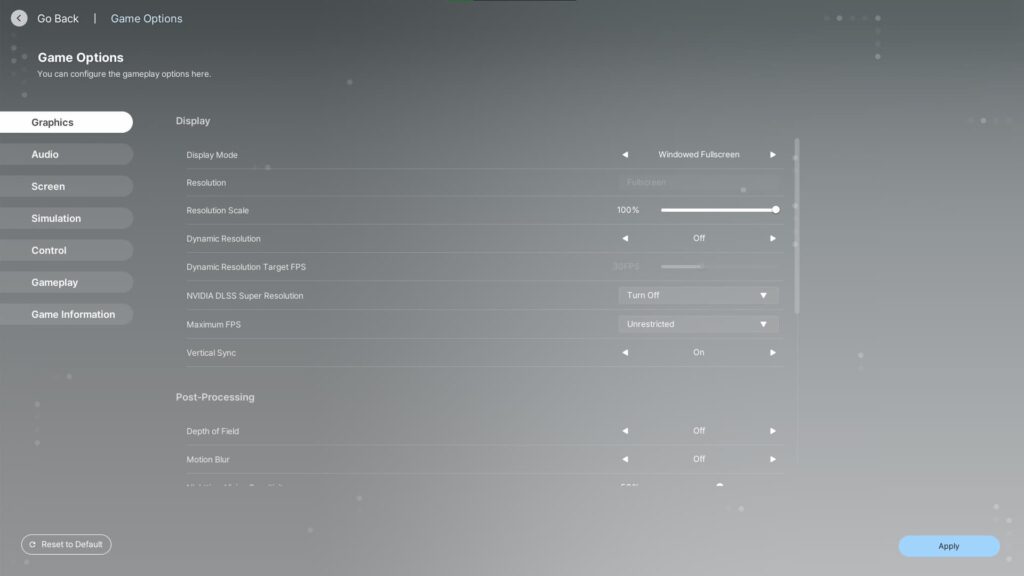Image resolution: width=1024 pixels, height=576 pixels.
Task: Turn off Vertical Sync using its left arrow
Action: (626, 352)
